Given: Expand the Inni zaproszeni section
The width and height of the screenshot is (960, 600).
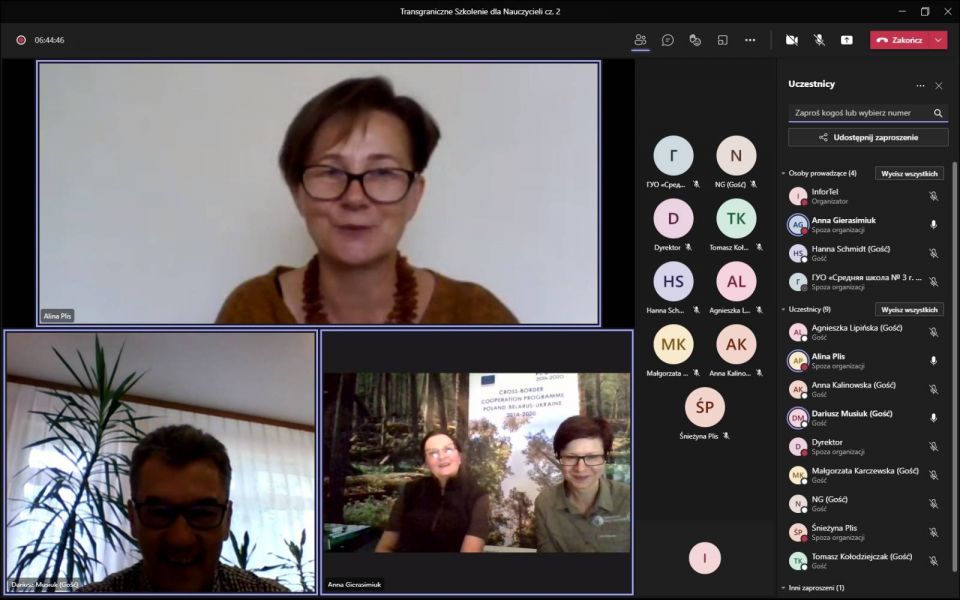Looking at the screenshot, I should 784,588.
